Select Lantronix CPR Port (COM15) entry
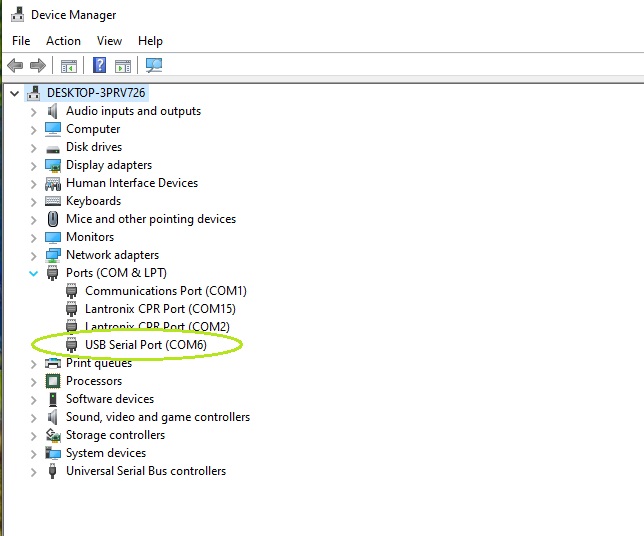Image resolution: width=644 pixels, height=536 pixels. pos(160,309)
